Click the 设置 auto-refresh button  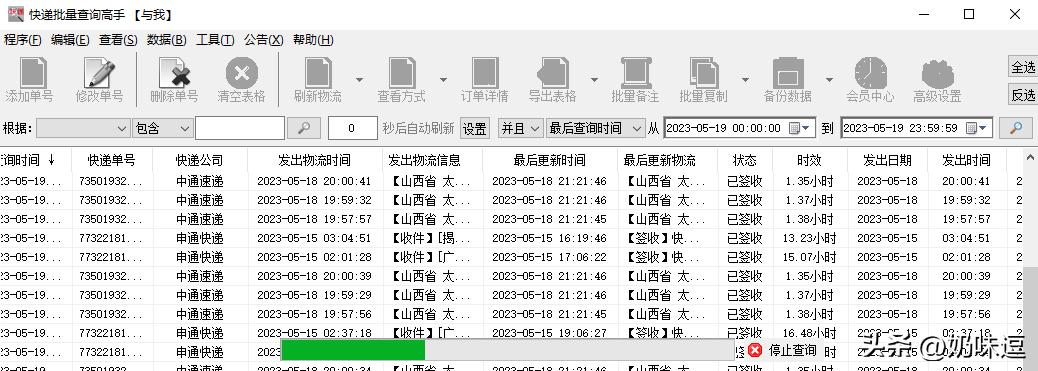click(475, 129)
